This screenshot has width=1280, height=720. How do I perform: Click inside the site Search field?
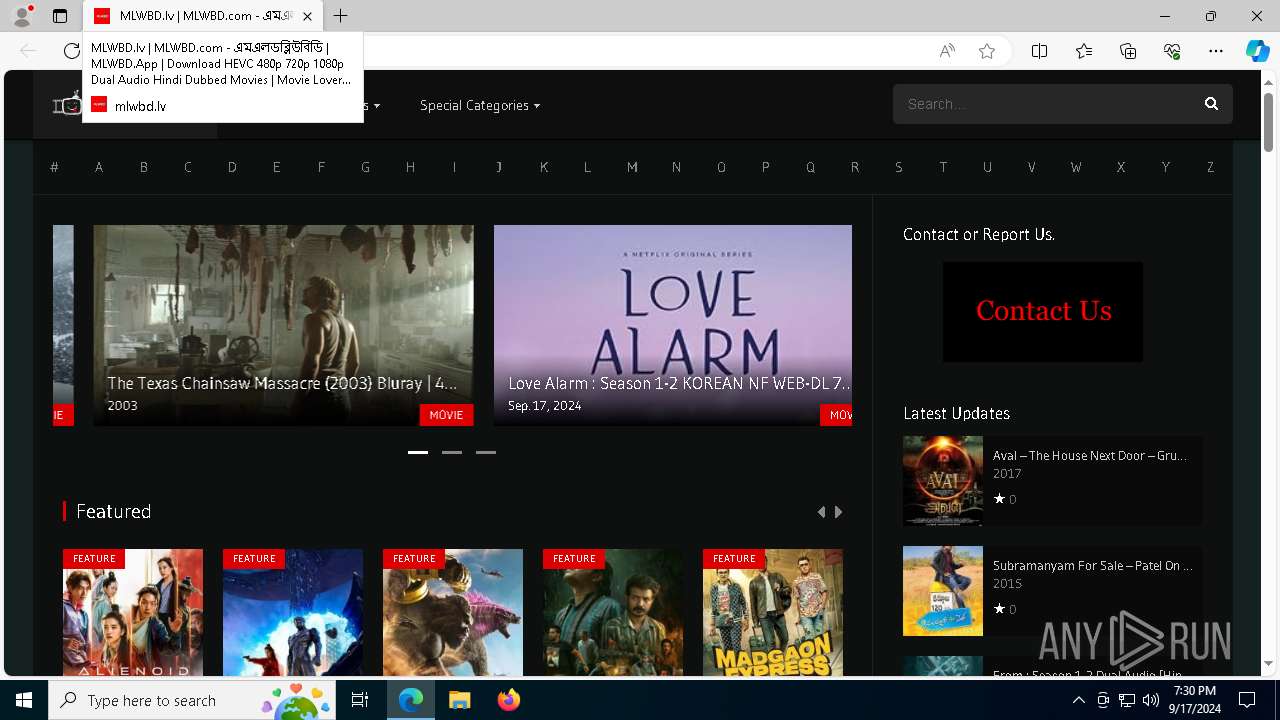1042,104
